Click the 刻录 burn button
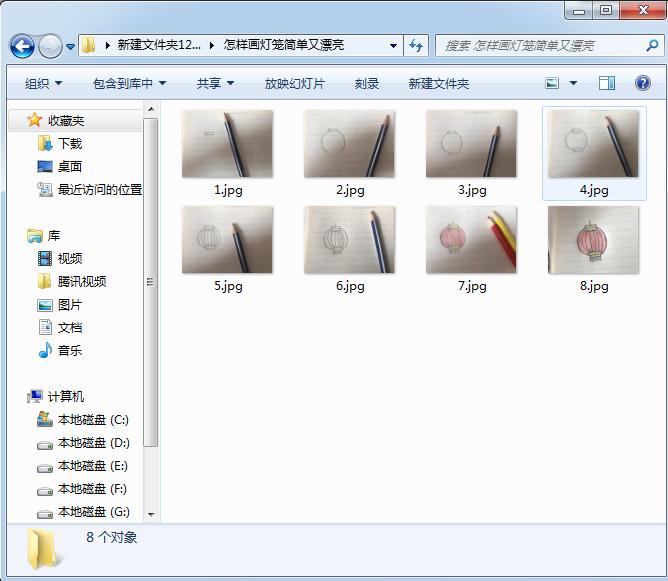 click(367, 83)
